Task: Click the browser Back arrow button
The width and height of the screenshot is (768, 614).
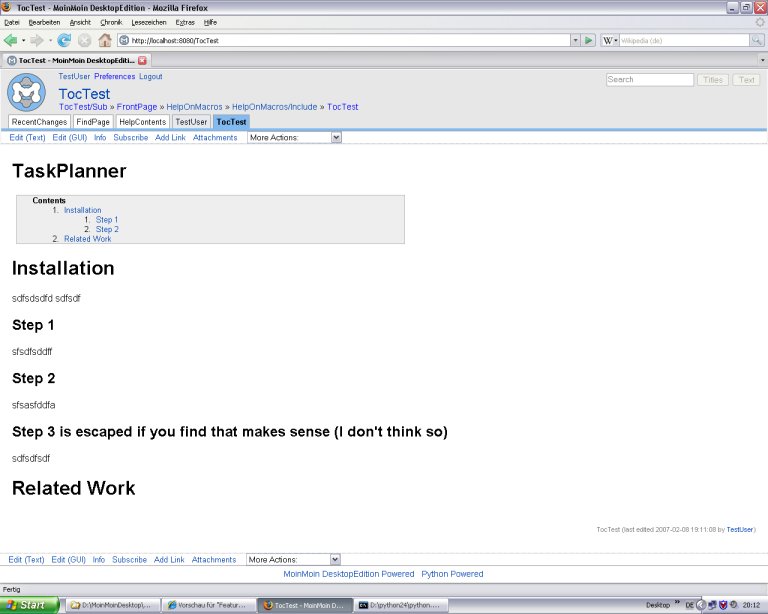Action: [x=11, y=41]
